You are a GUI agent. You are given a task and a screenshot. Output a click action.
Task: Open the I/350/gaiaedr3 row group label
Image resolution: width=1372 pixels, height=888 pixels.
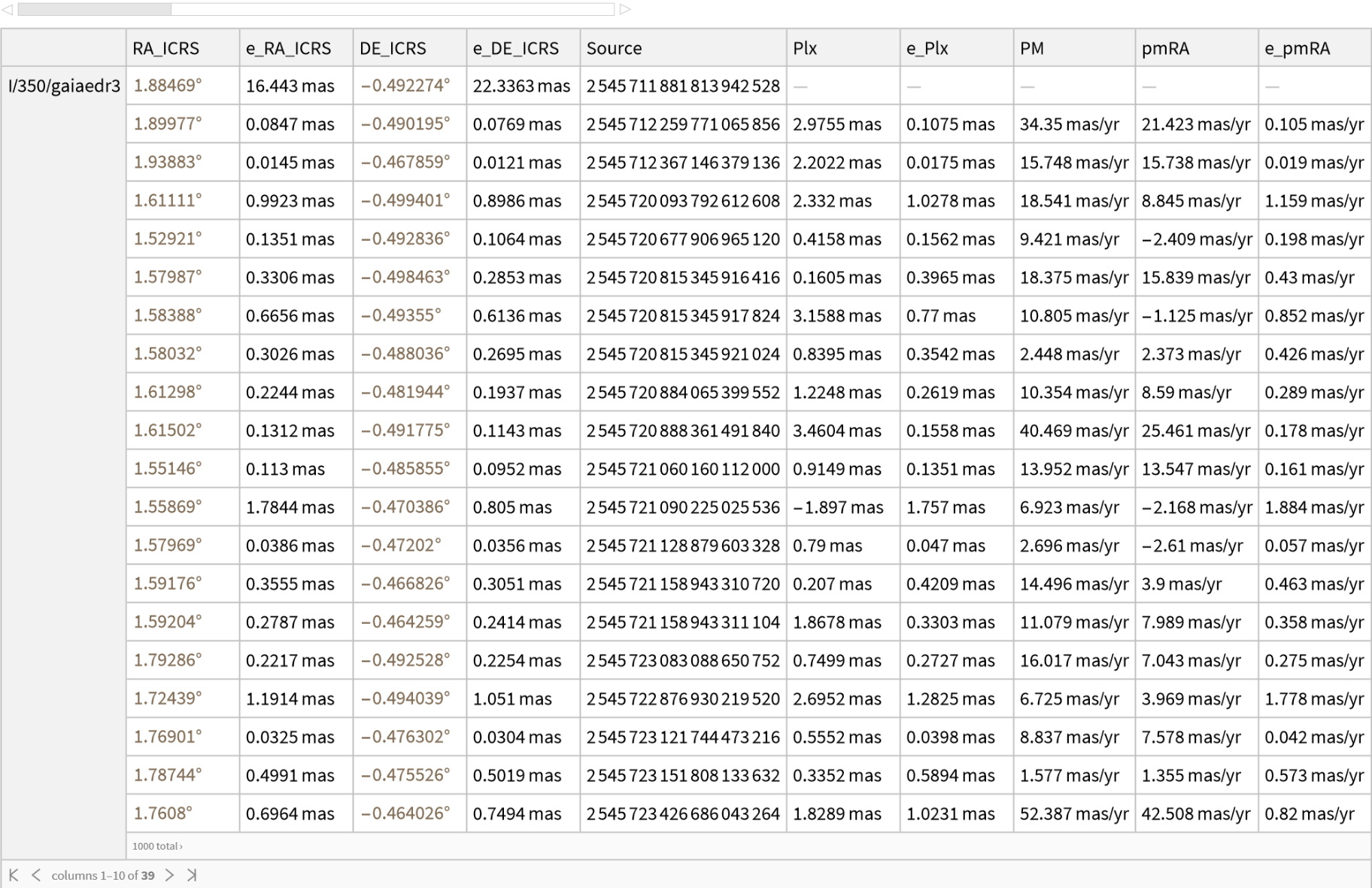click(x=64, y=86)
